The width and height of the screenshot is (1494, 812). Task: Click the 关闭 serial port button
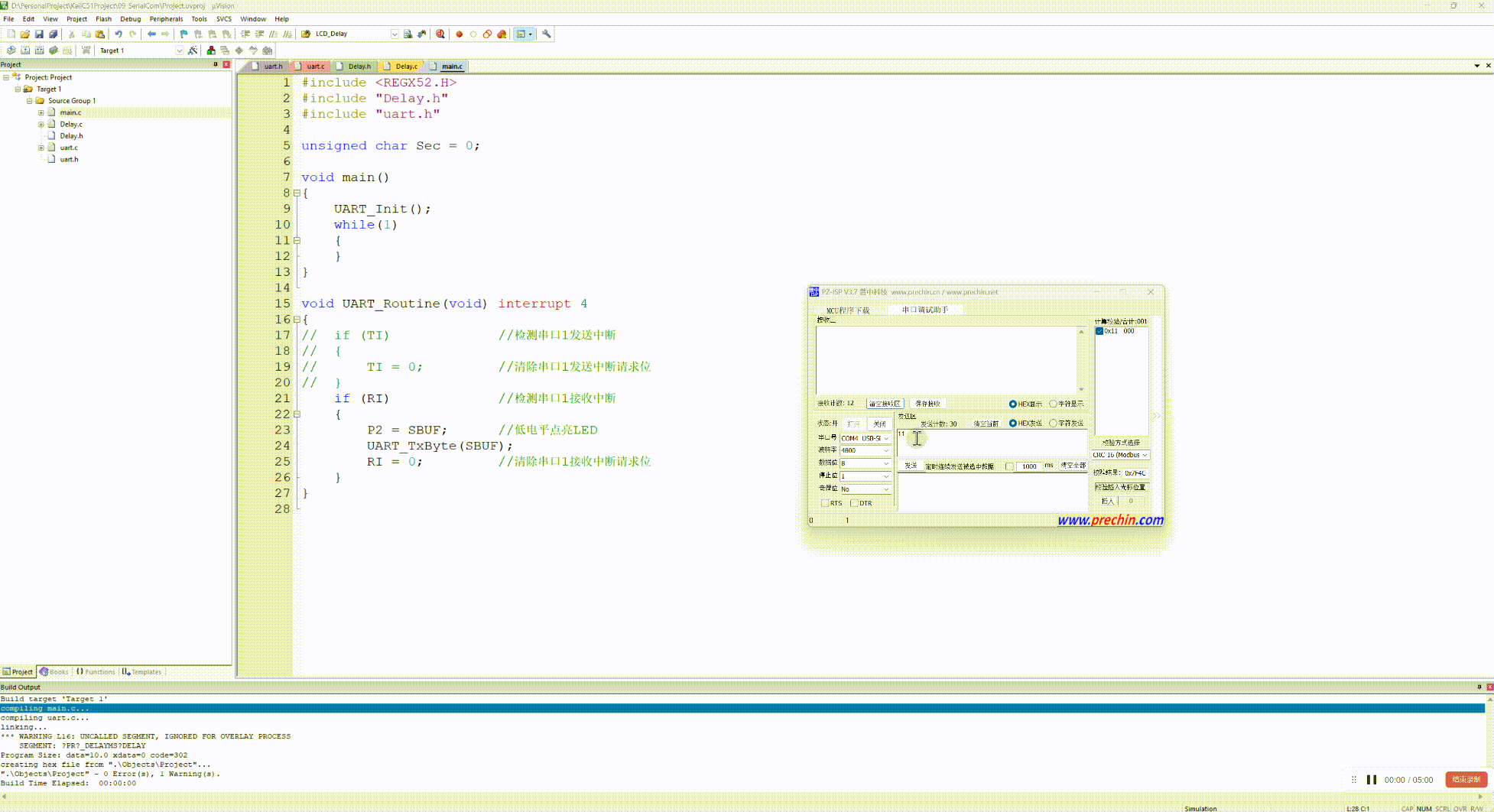(x=880, y=424)
